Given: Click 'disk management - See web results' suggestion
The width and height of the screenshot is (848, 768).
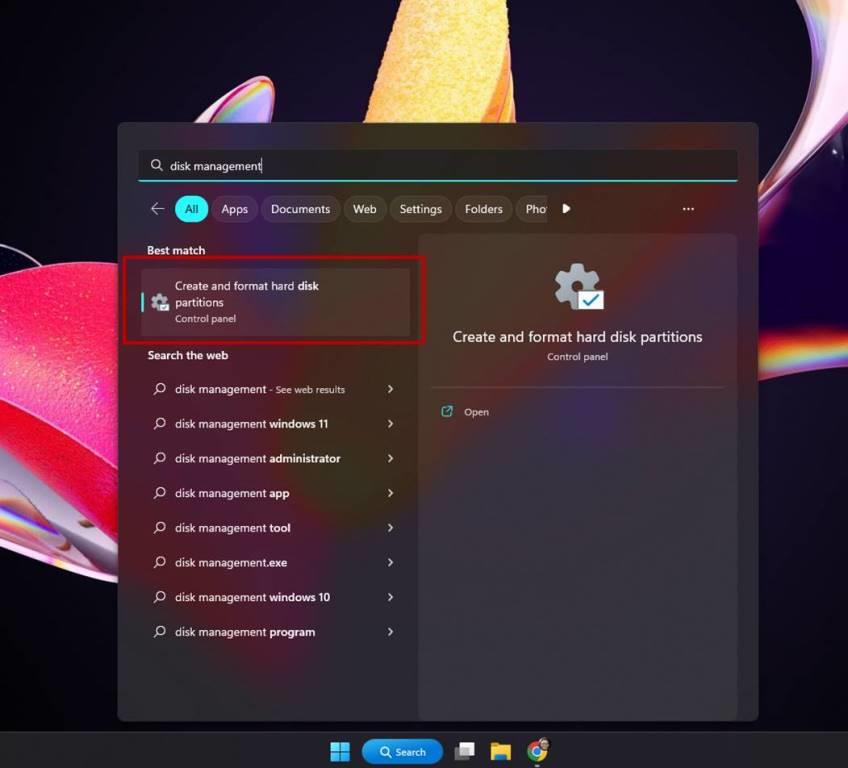Looking at the screenshot, I should point(260,389).
